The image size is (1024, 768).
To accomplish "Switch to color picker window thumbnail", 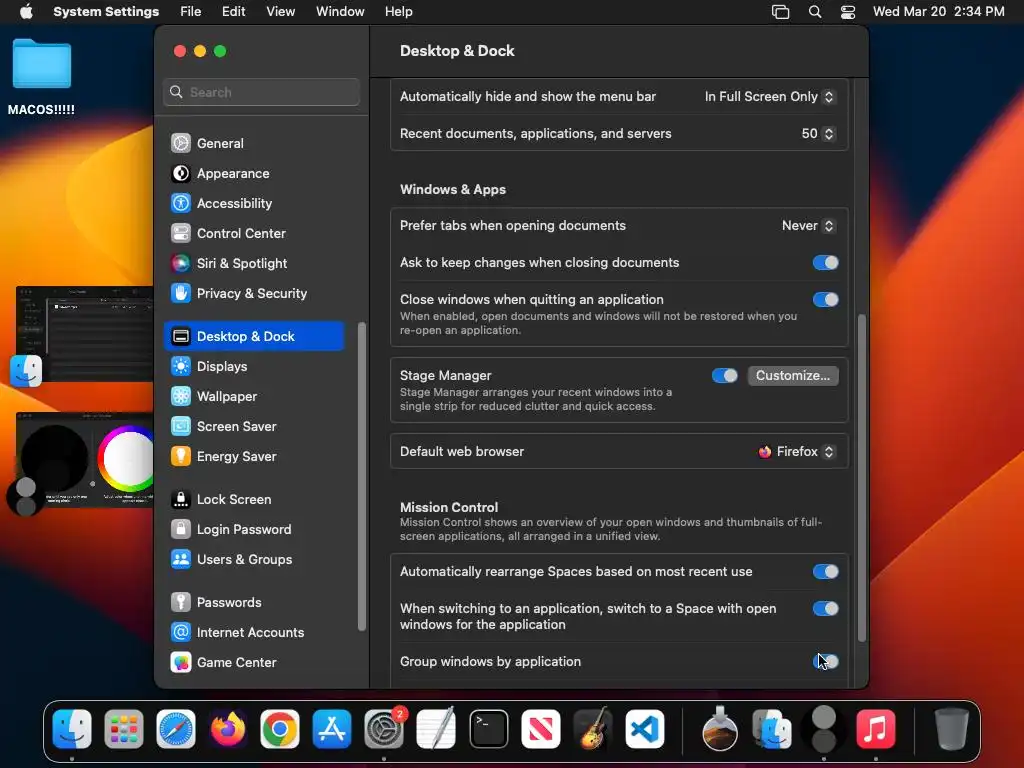I will [84, 460].
